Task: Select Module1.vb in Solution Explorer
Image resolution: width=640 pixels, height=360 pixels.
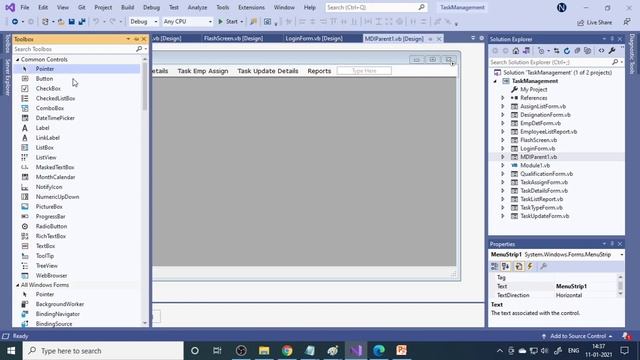Action: pos(535,165)
